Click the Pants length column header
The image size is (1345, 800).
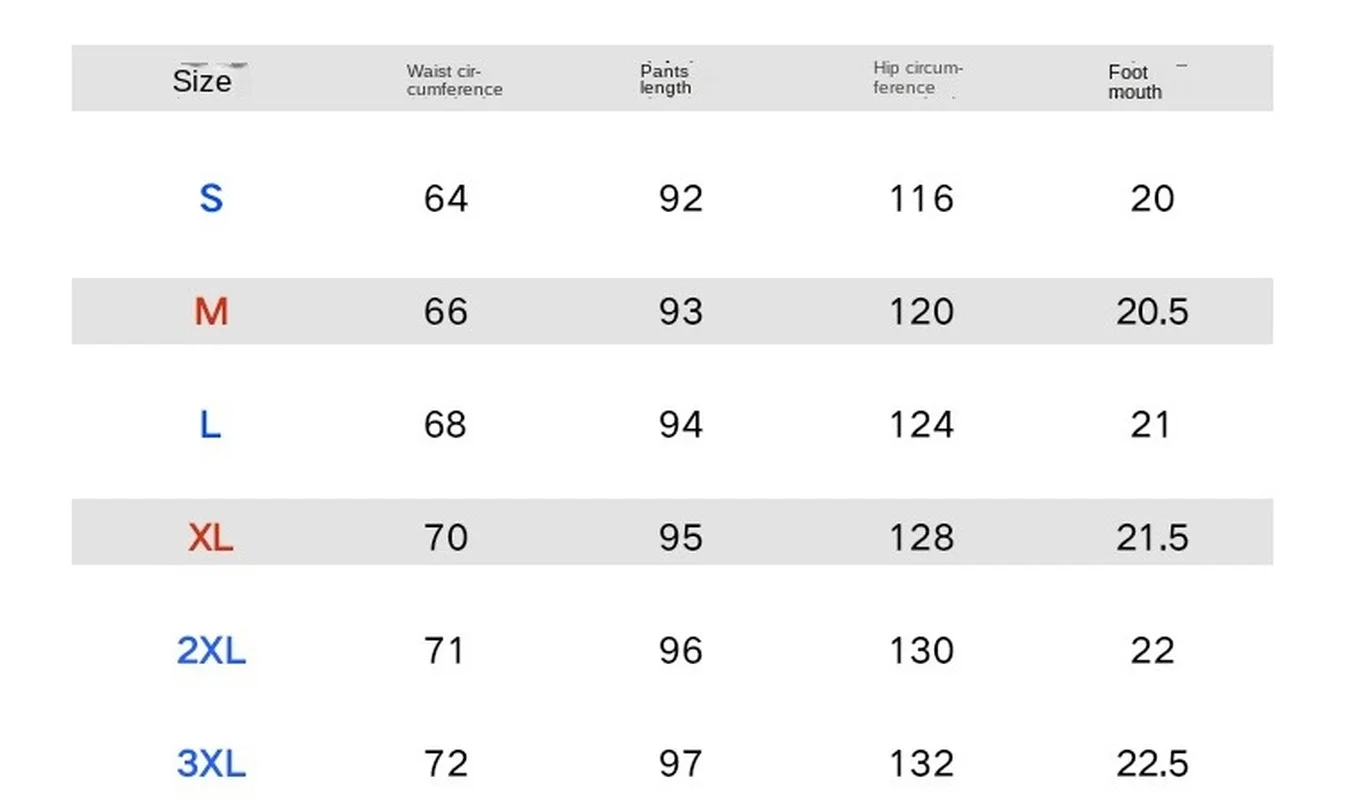click(666, 79)
